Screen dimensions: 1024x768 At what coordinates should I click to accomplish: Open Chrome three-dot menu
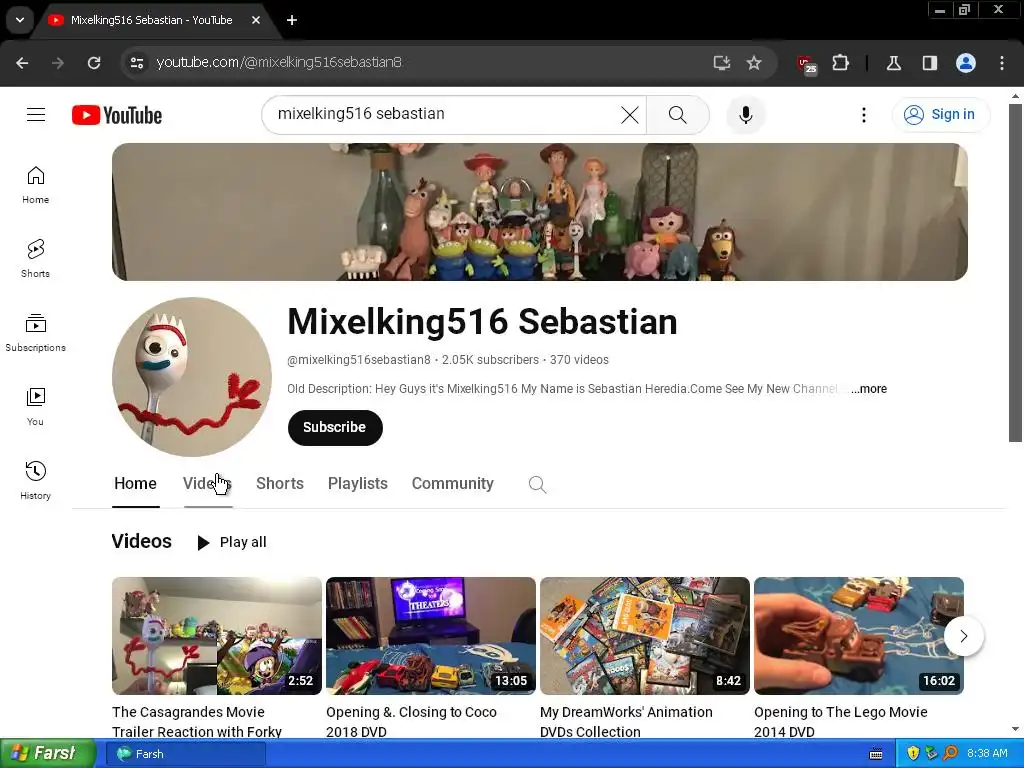point(1002,63)
